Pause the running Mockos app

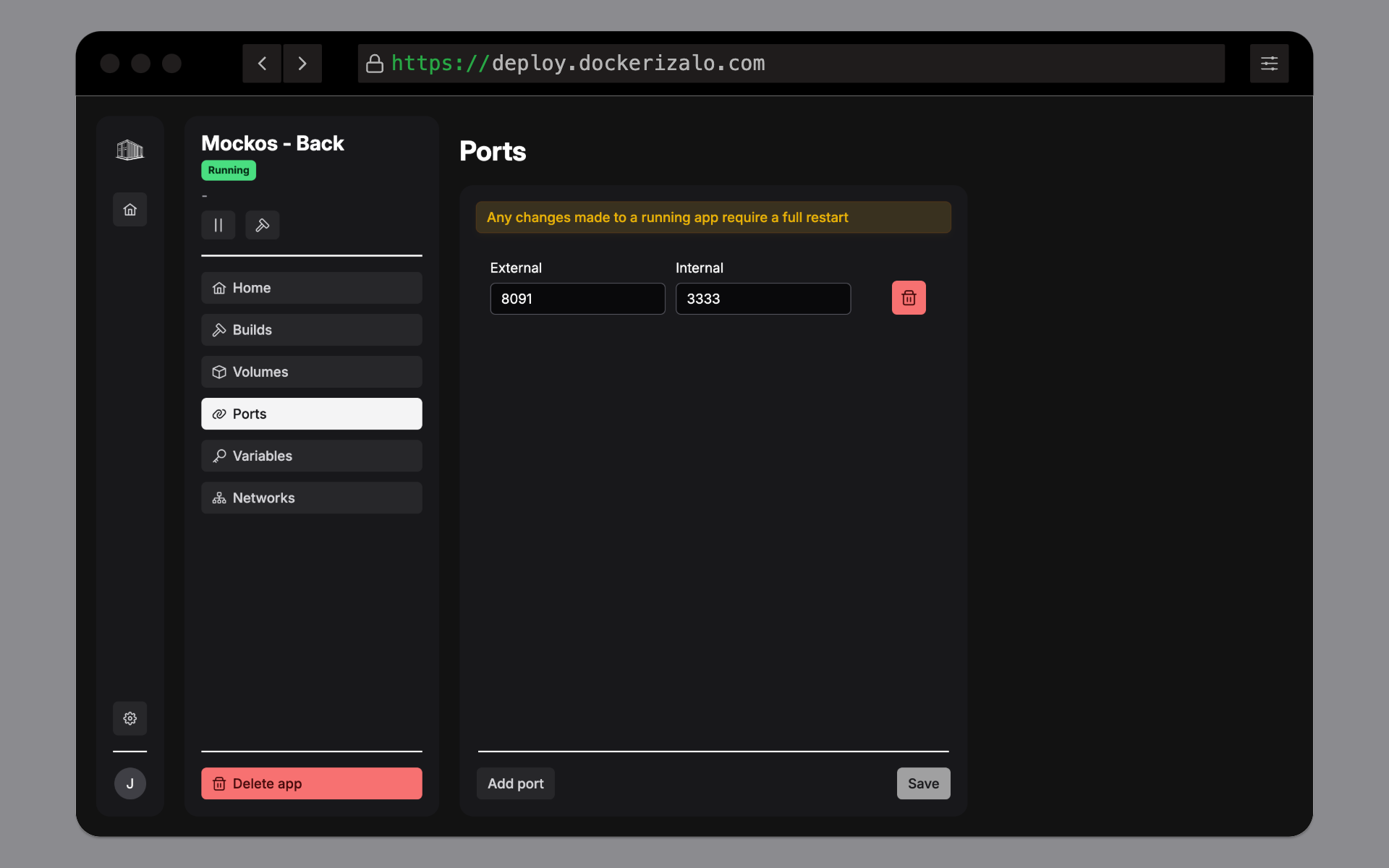(x=218, y=225)
